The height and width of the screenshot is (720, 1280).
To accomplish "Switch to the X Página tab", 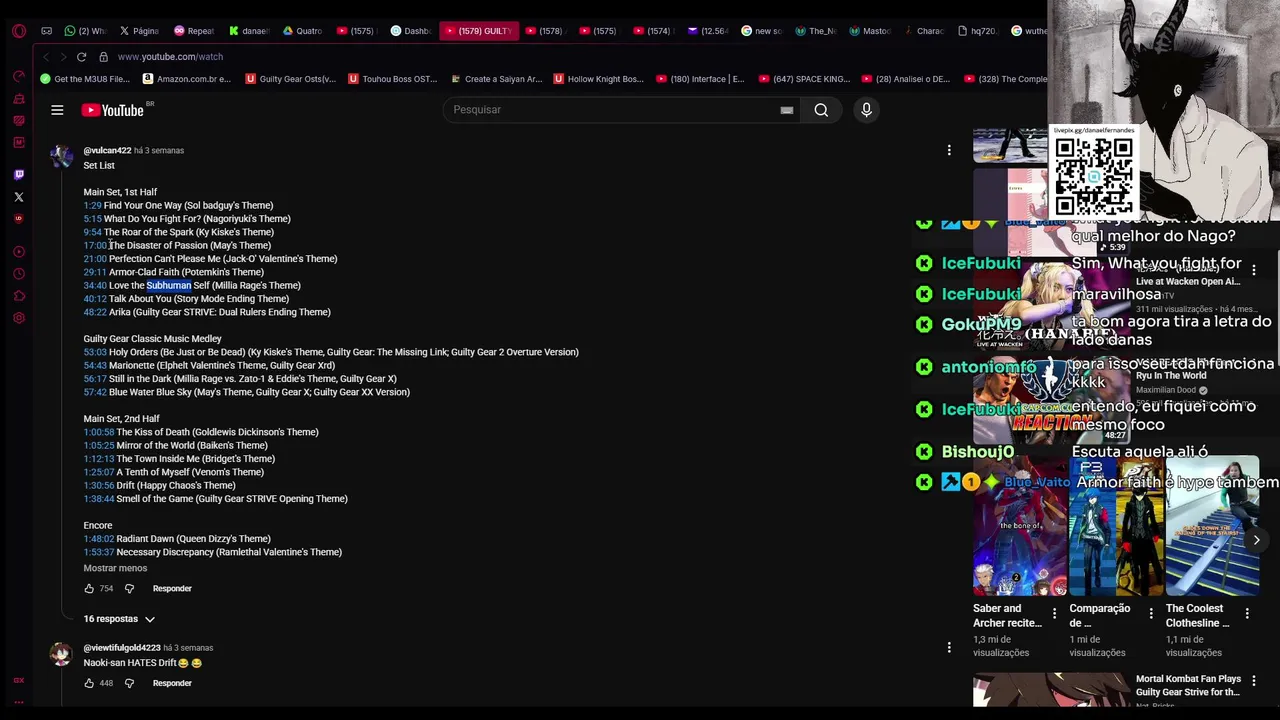I will coord(139,31).
